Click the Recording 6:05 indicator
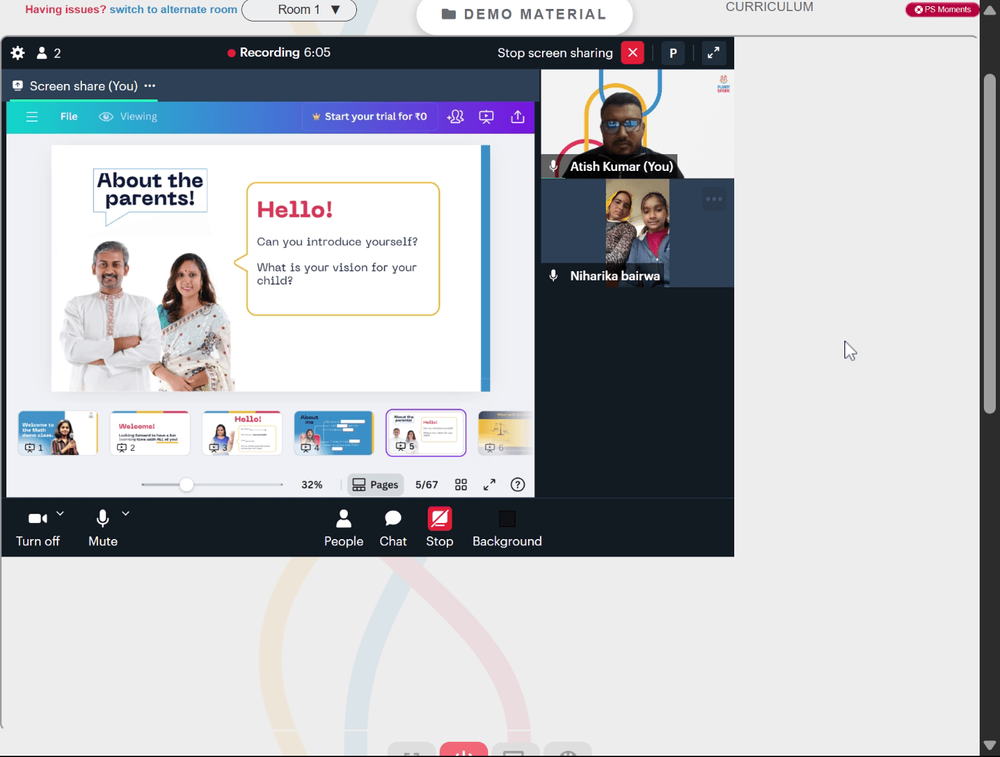 pyautogui.click(x=279, y=53)
